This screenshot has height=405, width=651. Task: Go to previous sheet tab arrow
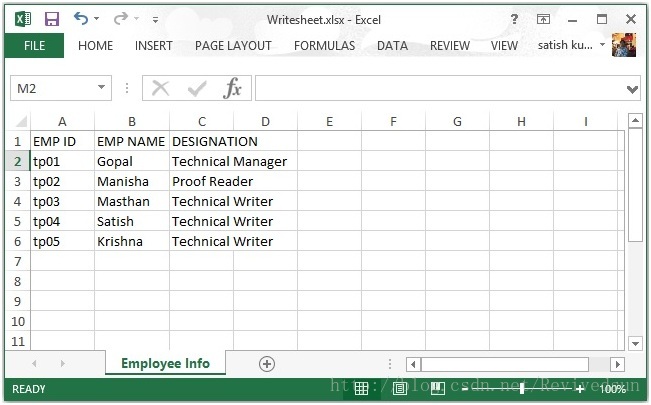point(34,363)
